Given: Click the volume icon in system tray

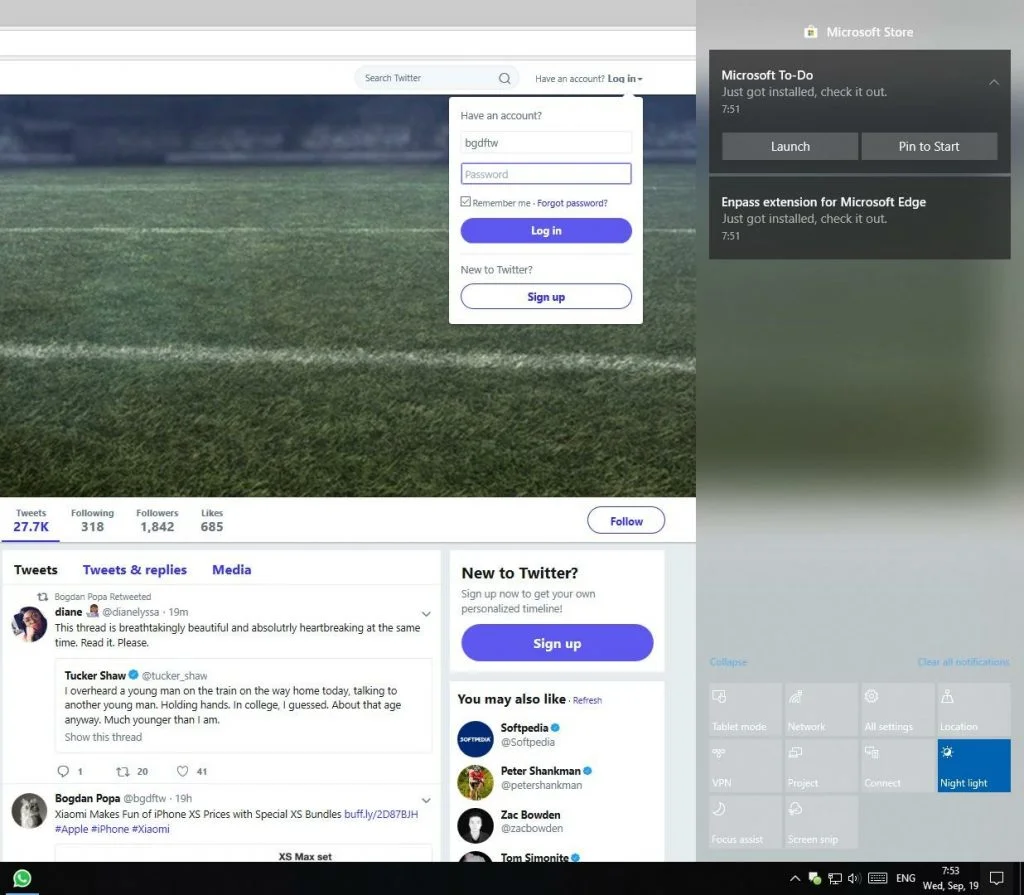Looking at the screenshot, I should click(x=854, y=878).
